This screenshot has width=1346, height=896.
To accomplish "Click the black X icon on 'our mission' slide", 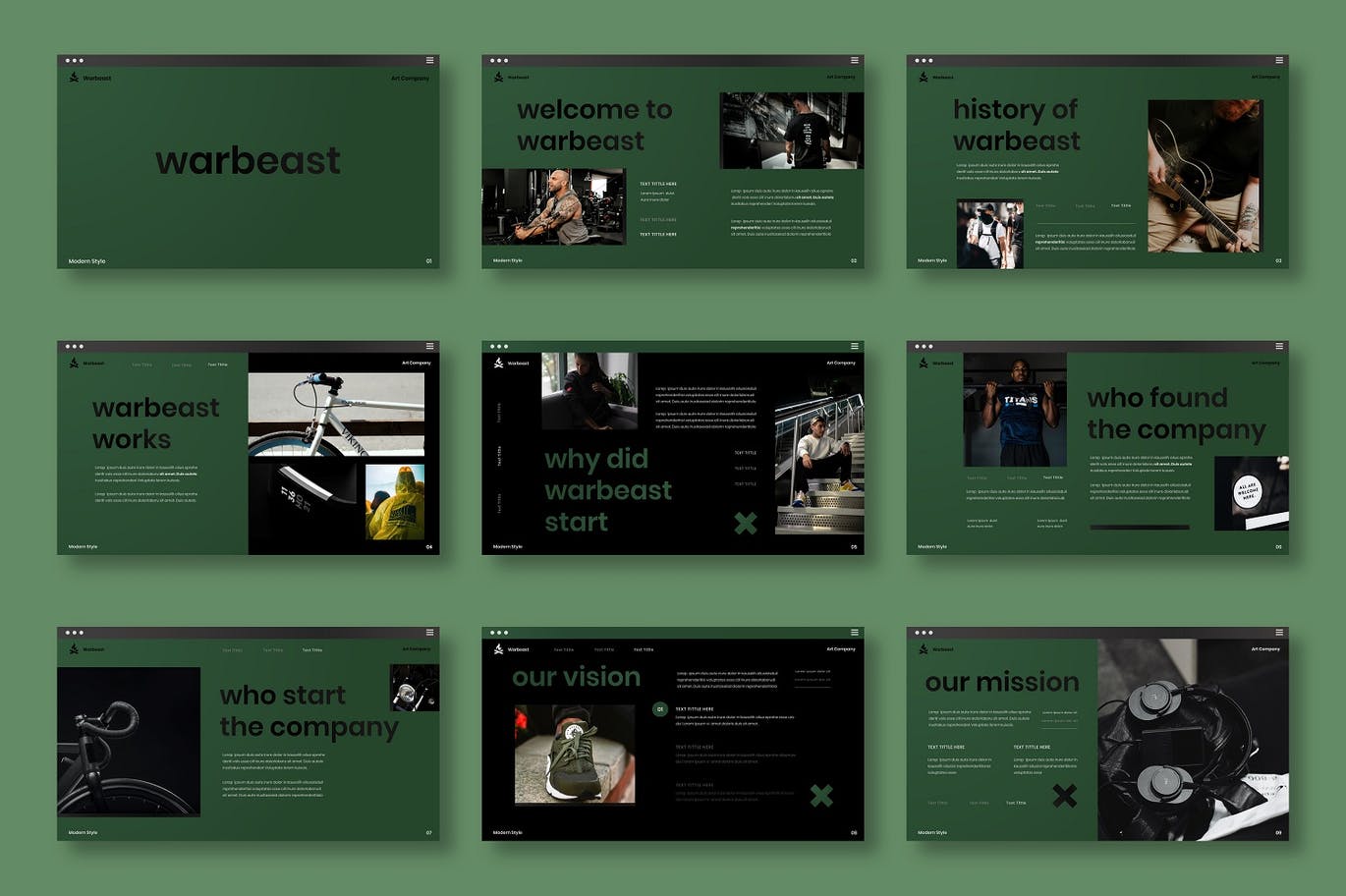I will point(1064,795).
